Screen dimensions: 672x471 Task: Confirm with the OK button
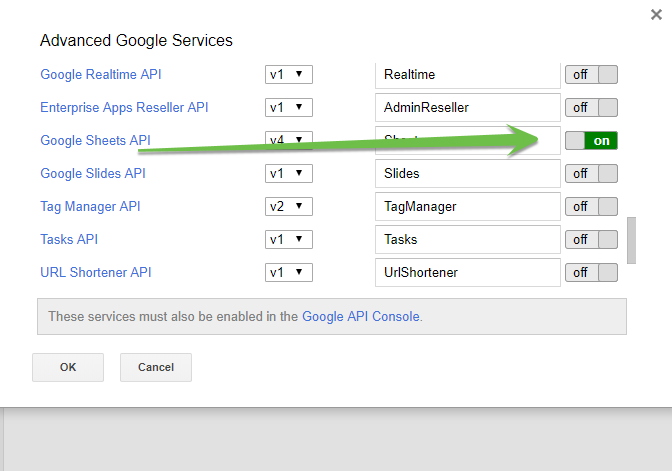pos(68,367)
